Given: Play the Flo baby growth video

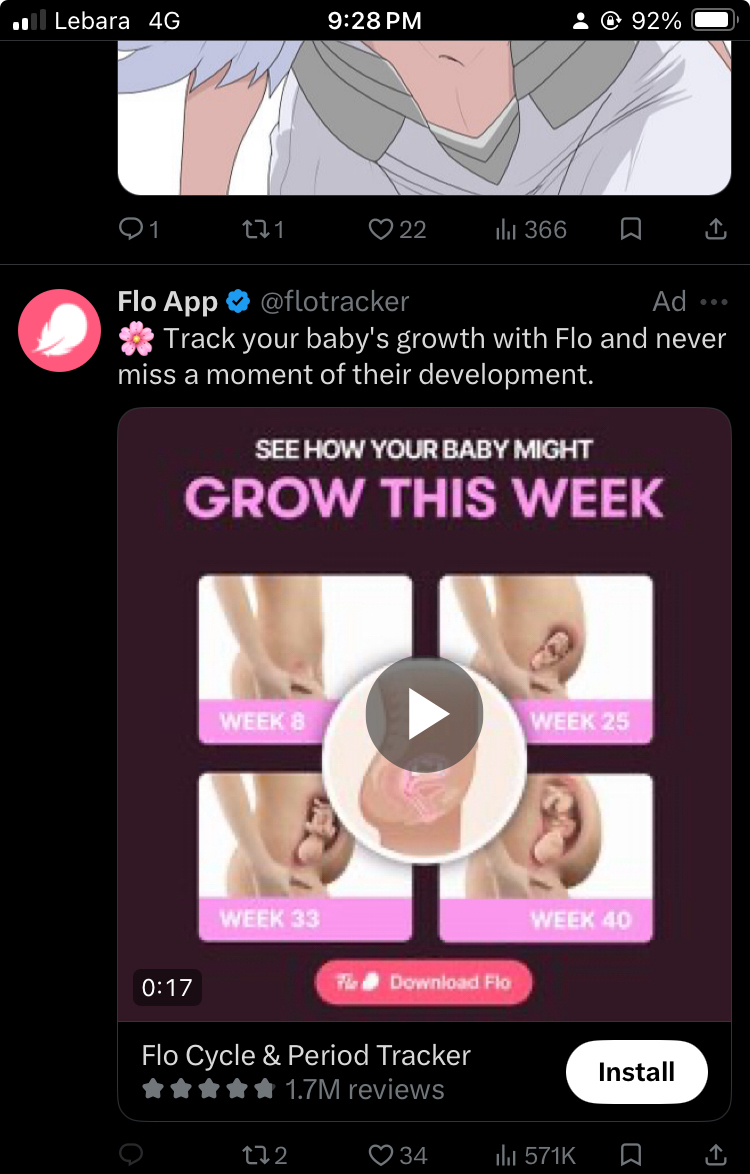Looking at the screenshot, I should click(x=424, y=714).
